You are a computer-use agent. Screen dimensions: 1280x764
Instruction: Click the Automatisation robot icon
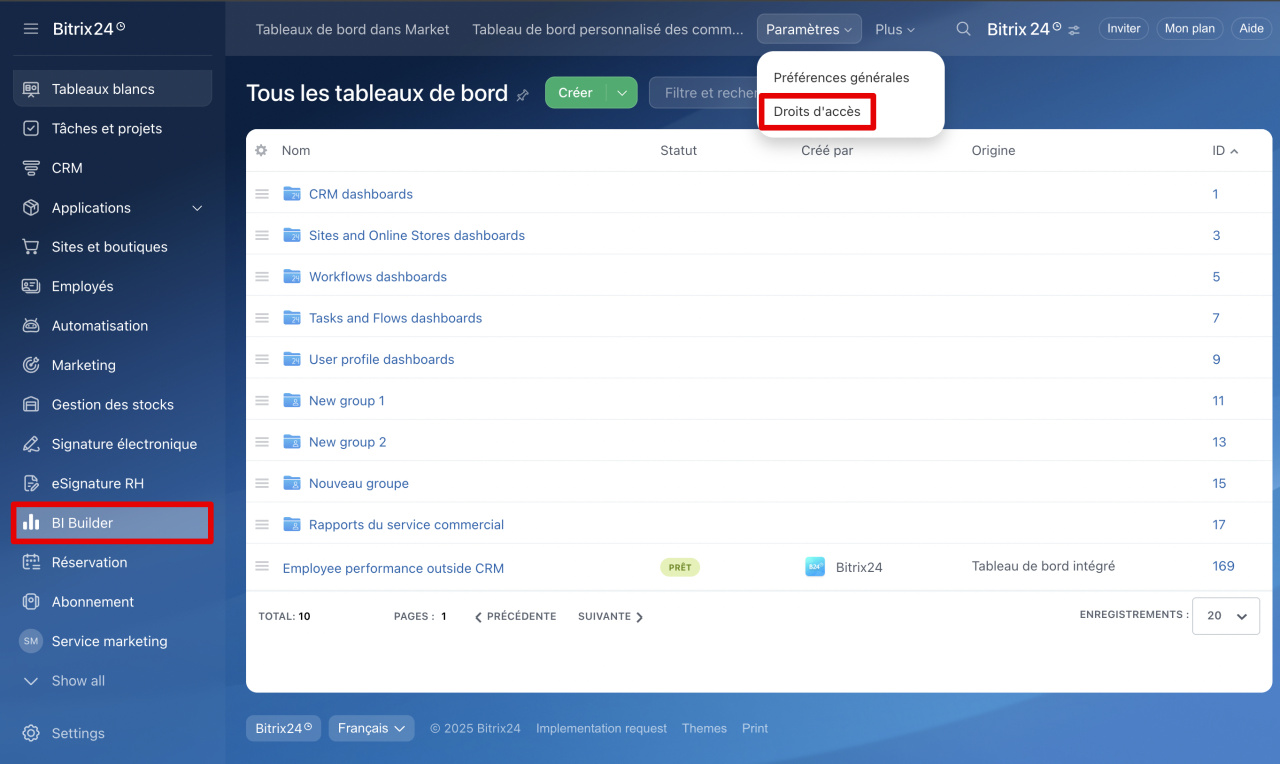point(31,326)
